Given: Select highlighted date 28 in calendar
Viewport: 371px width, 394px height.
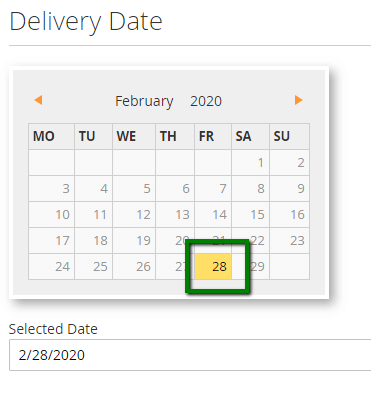Looking at the screenshot, I should 213,267.
